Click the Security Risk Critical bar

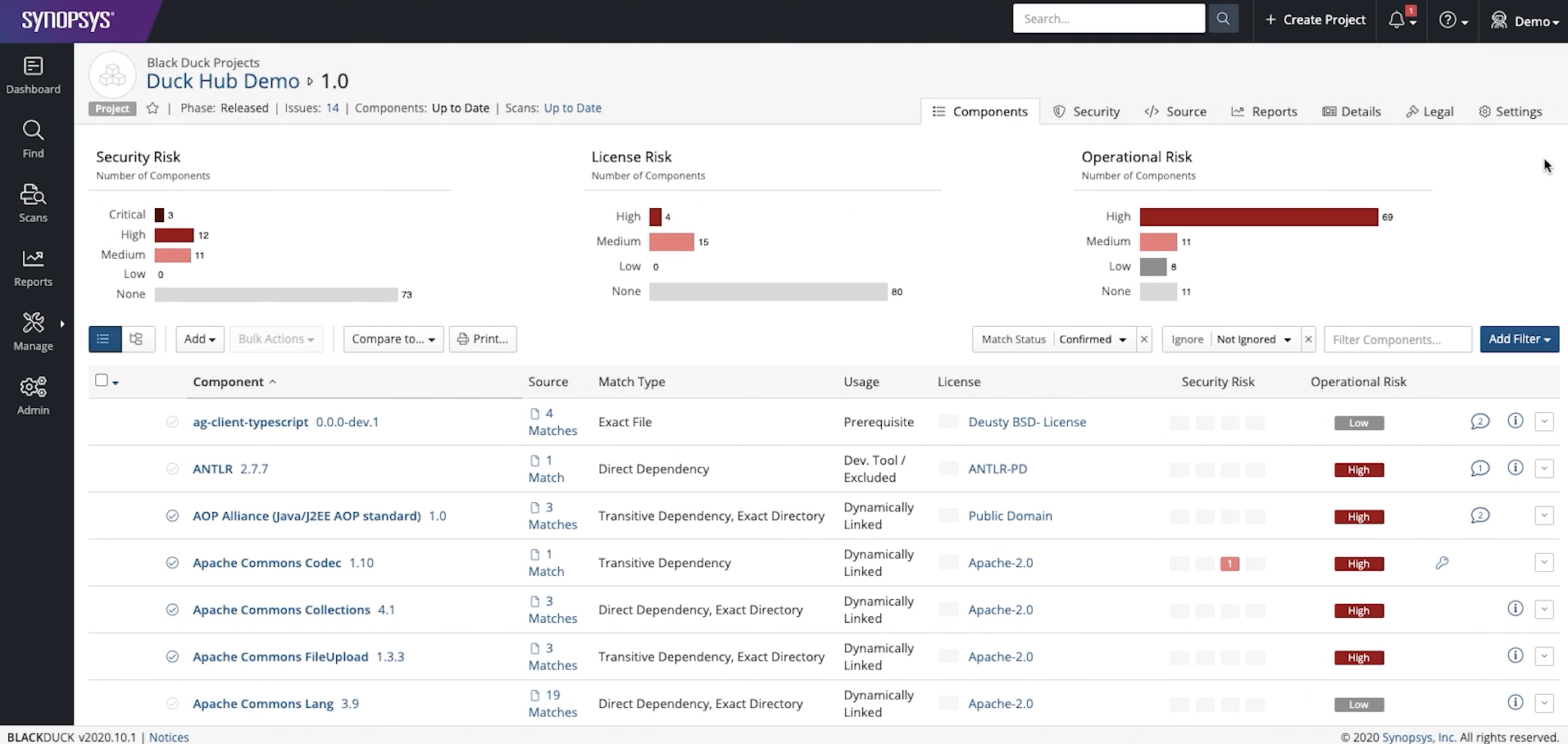point(159,215)
